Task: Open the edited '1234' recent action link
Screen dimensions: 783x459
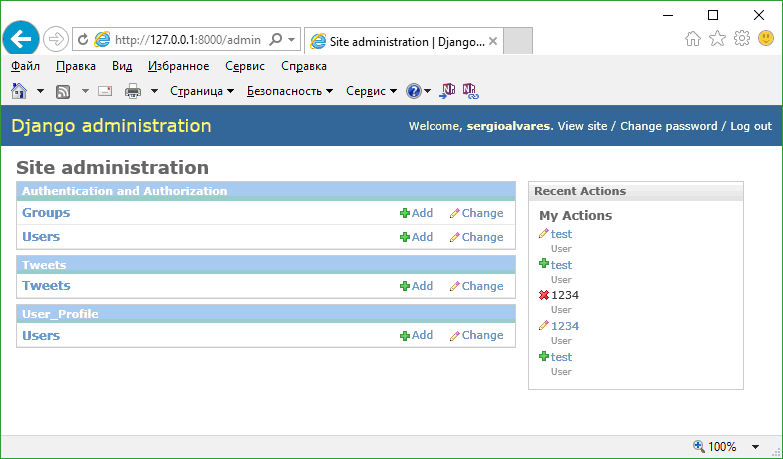Action: pyautogui.click(x=565, y=326)
